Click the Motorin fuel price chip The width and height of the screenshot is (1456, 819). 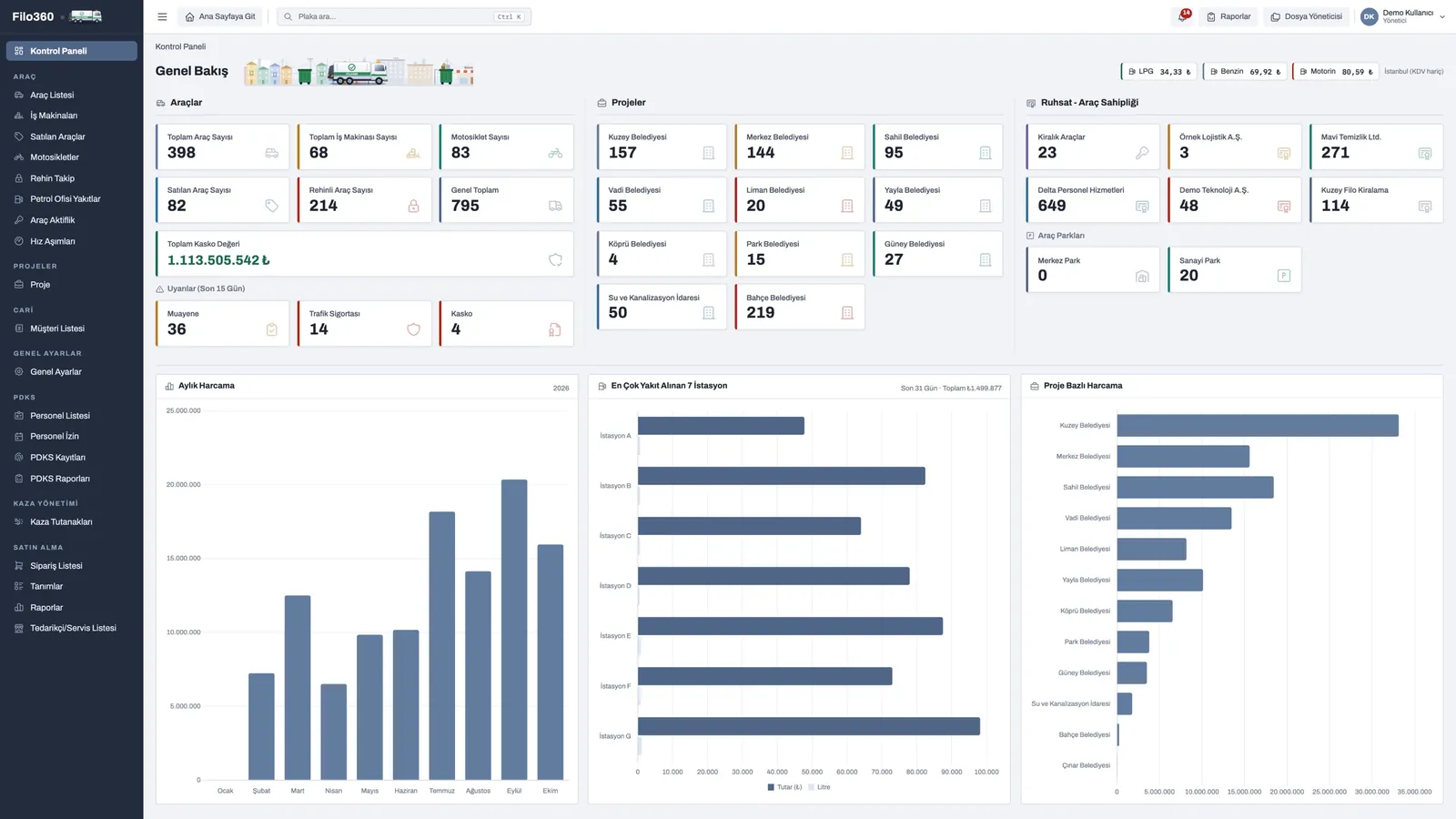click(x=1336, y=71)
